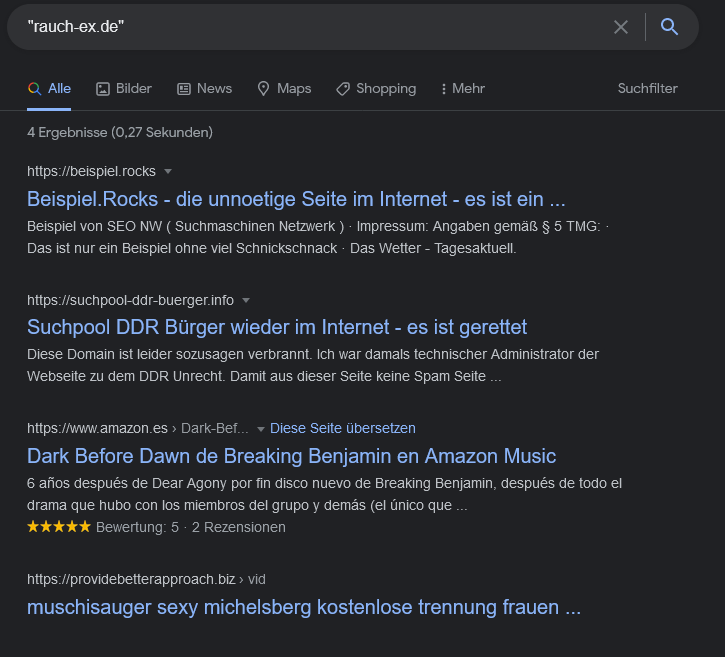Screen dimensions: 725x657
Task: Click the Bilder image icon
Action: [x=103, y=89]
